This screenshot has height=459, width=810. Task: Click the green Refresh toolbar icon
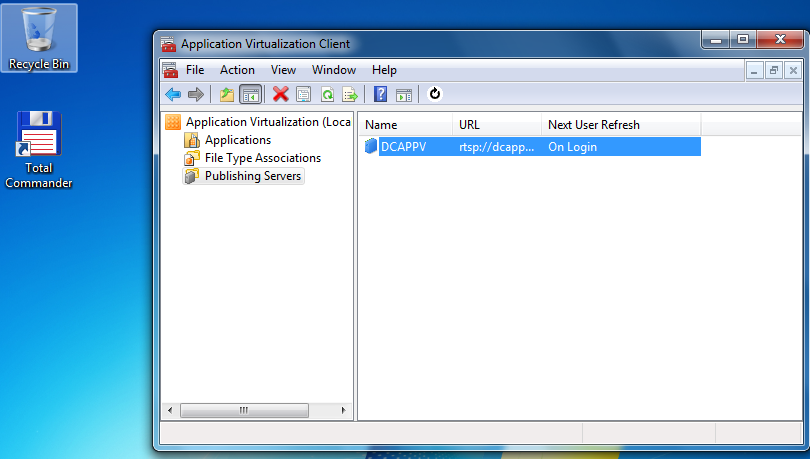pos(328,94)
